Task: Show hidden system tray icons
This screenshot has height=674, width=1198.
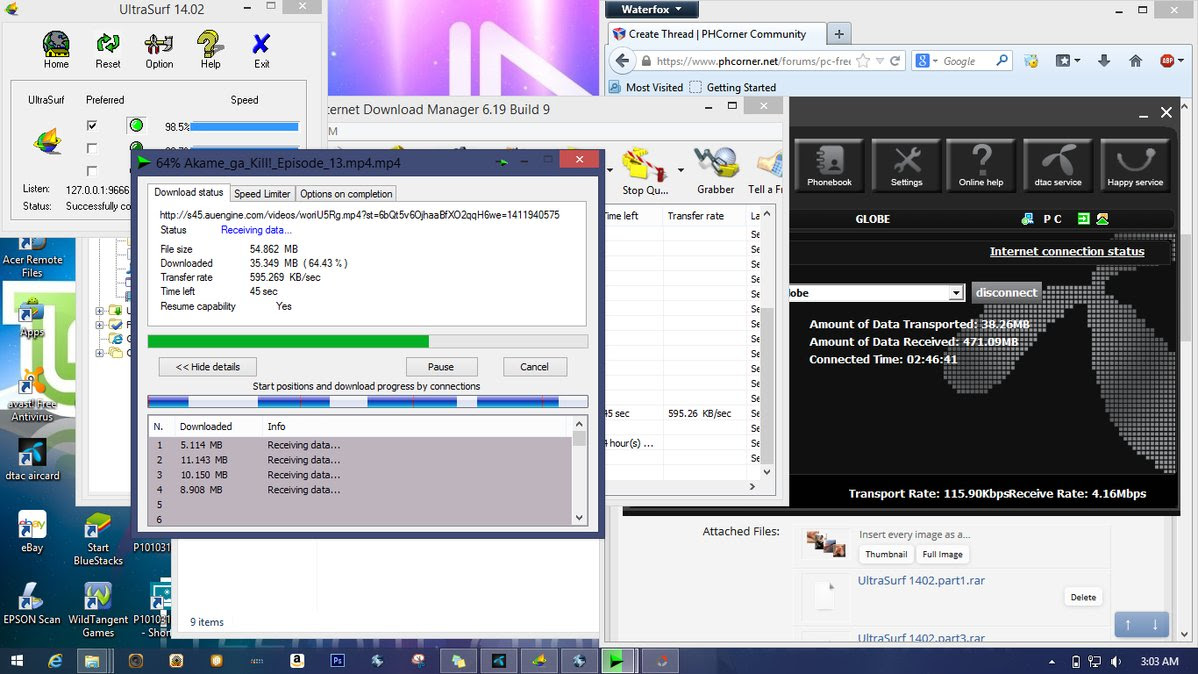Action: pyautogui.click(x=1051, y=662)
